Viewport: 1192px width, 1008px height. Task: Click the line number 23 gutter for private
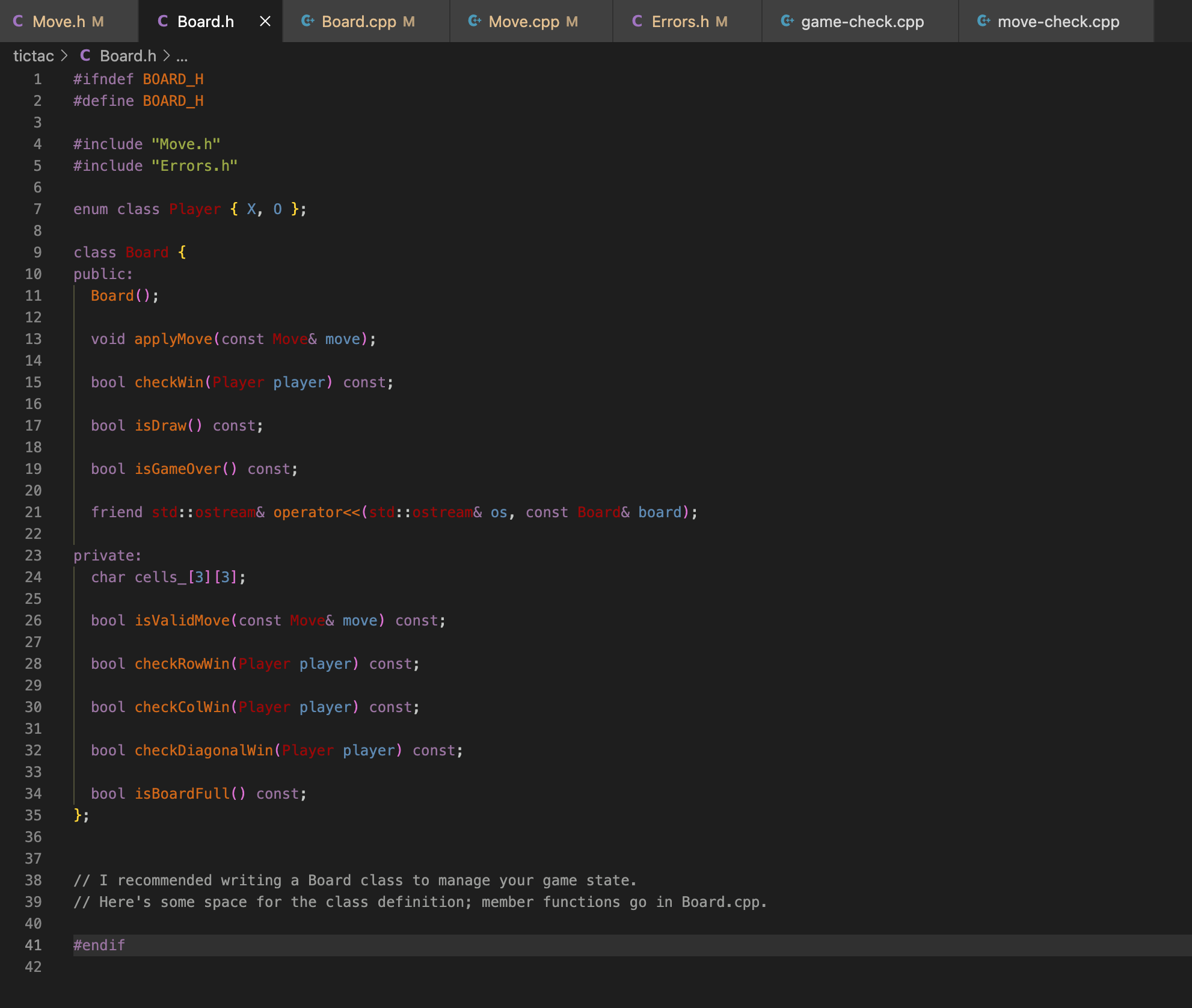point(34,556)
